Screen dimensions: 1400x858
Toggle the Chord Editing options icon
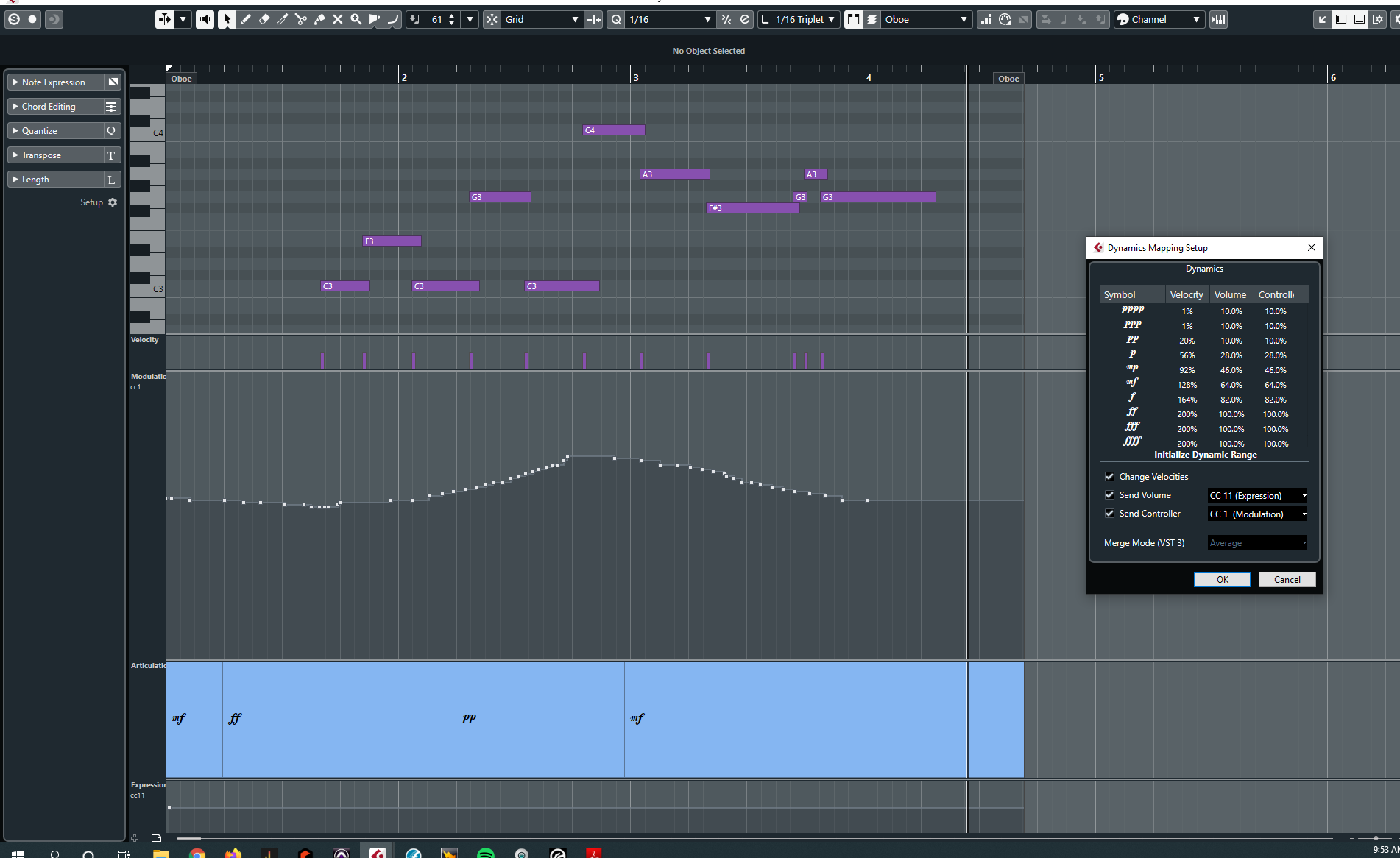point(111,107)
